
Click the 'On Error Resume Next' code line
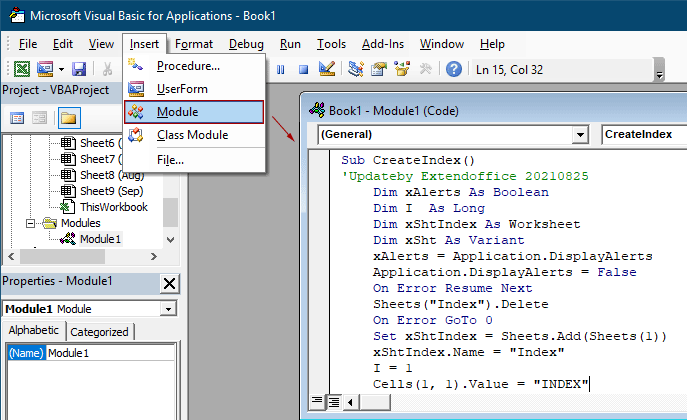coord(453,288)
